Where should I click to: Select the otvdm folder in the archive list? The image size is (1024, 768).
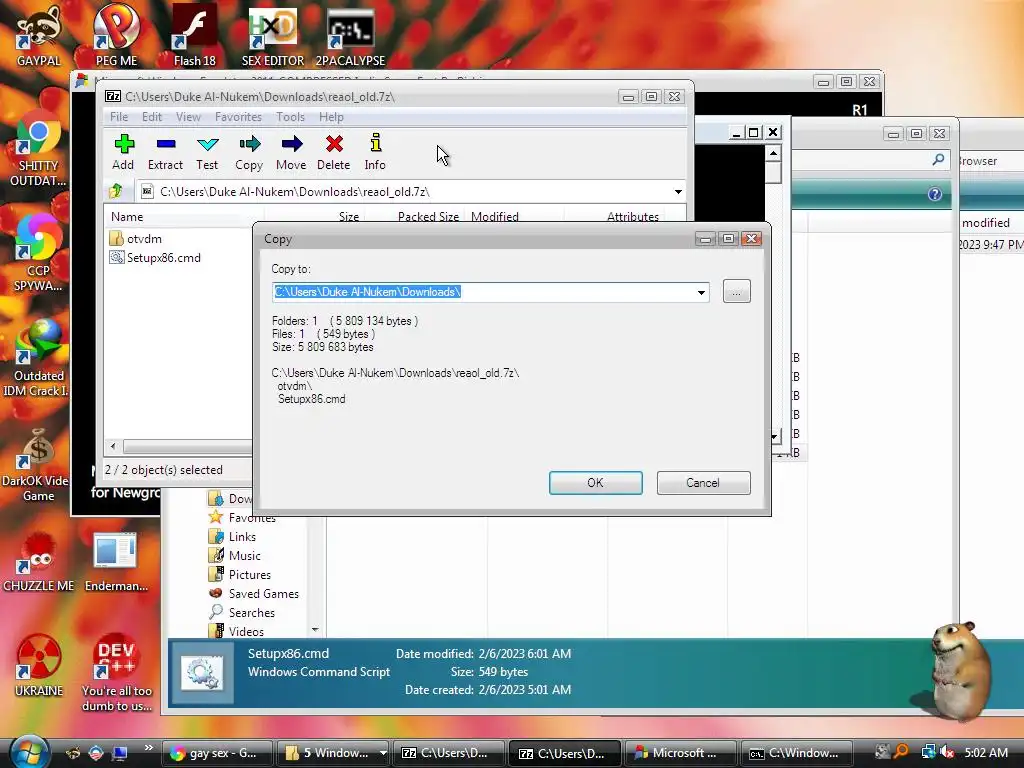pyautogui.click(x=136, y=238)
